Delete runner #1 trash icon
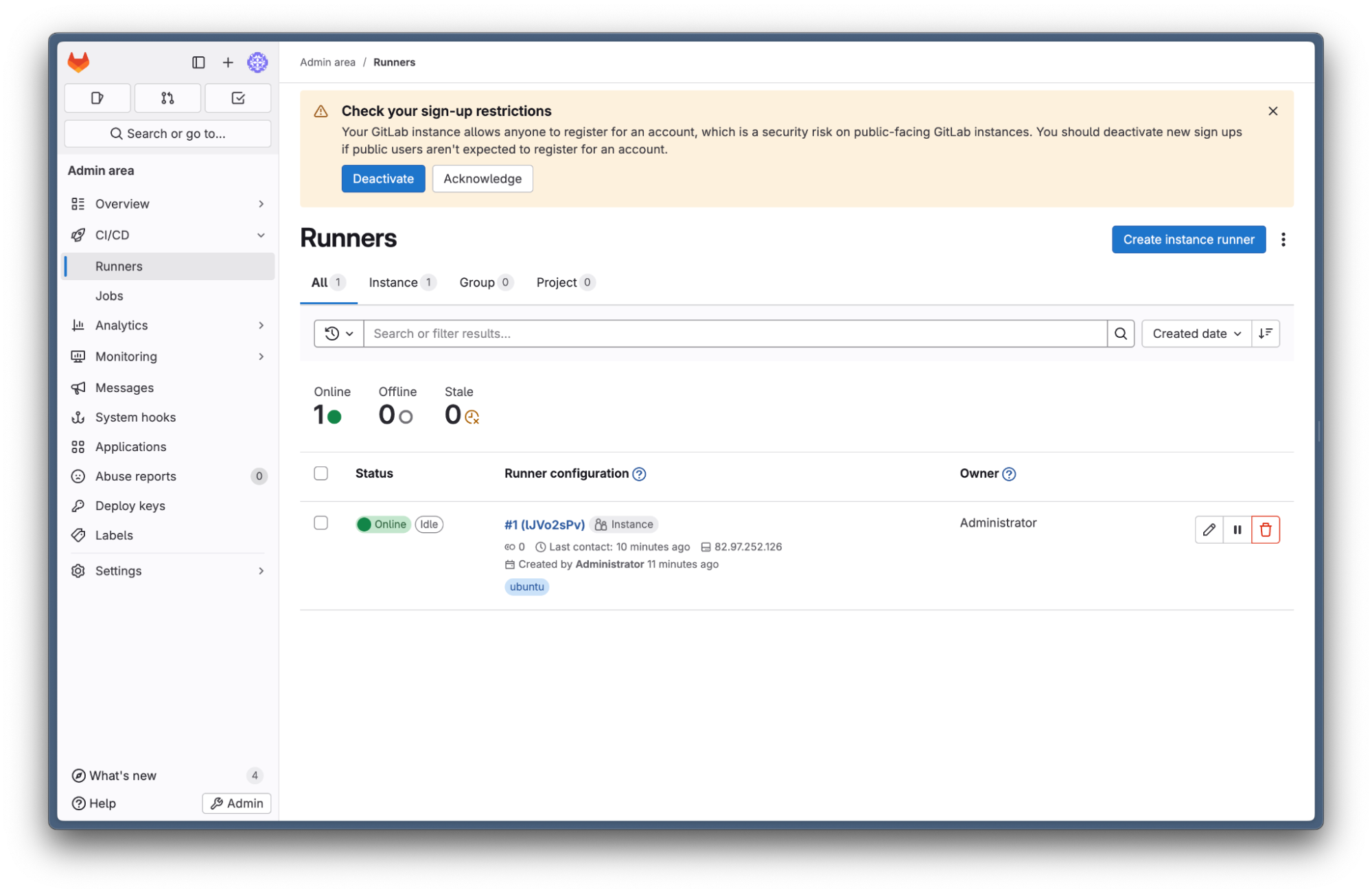The width and height of the screenshot is (1372, 894). click(1266, 530)
